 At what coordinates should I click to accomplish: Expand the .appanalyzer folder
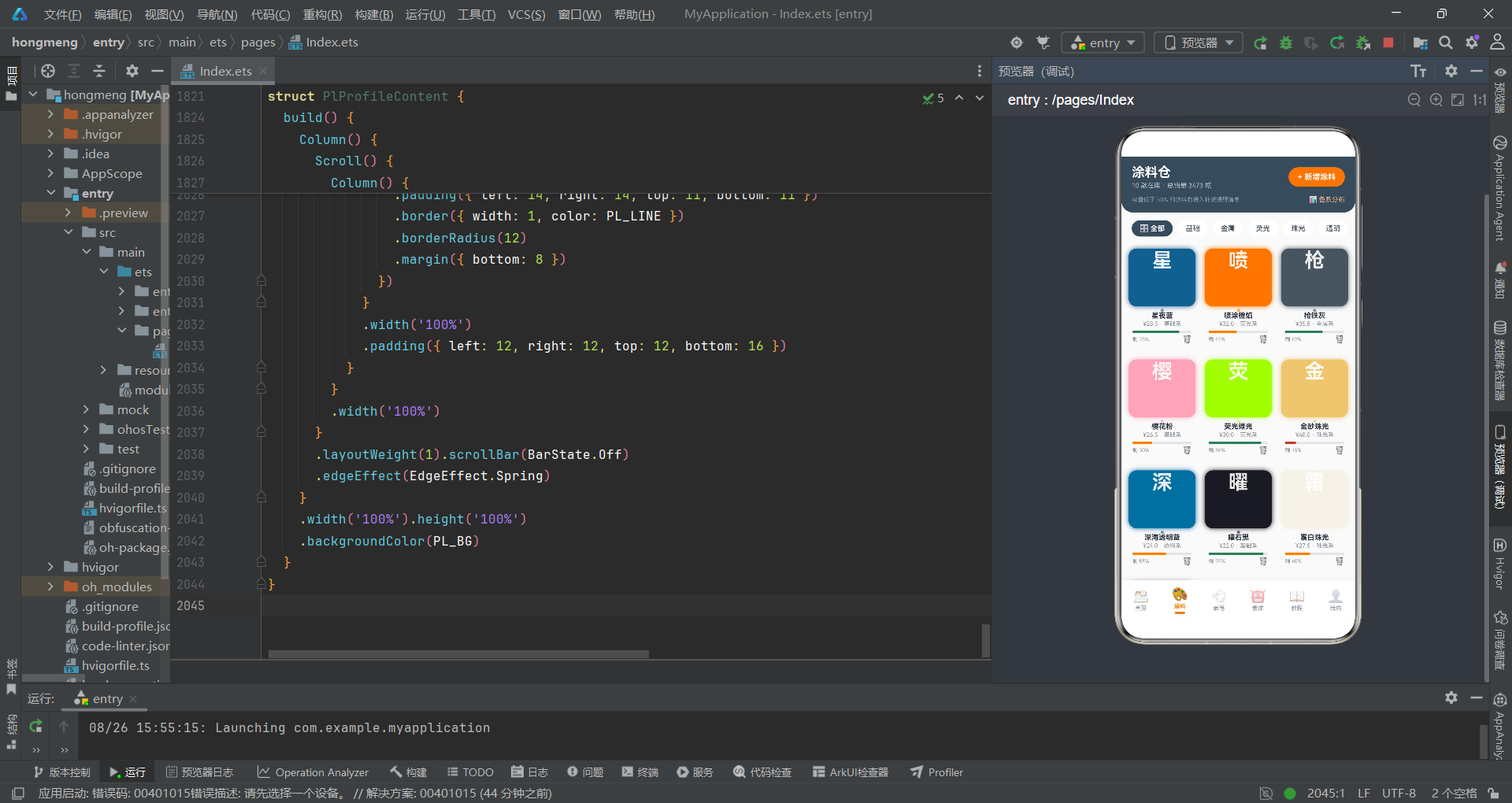pyautogui.click(x=50, y=114)
